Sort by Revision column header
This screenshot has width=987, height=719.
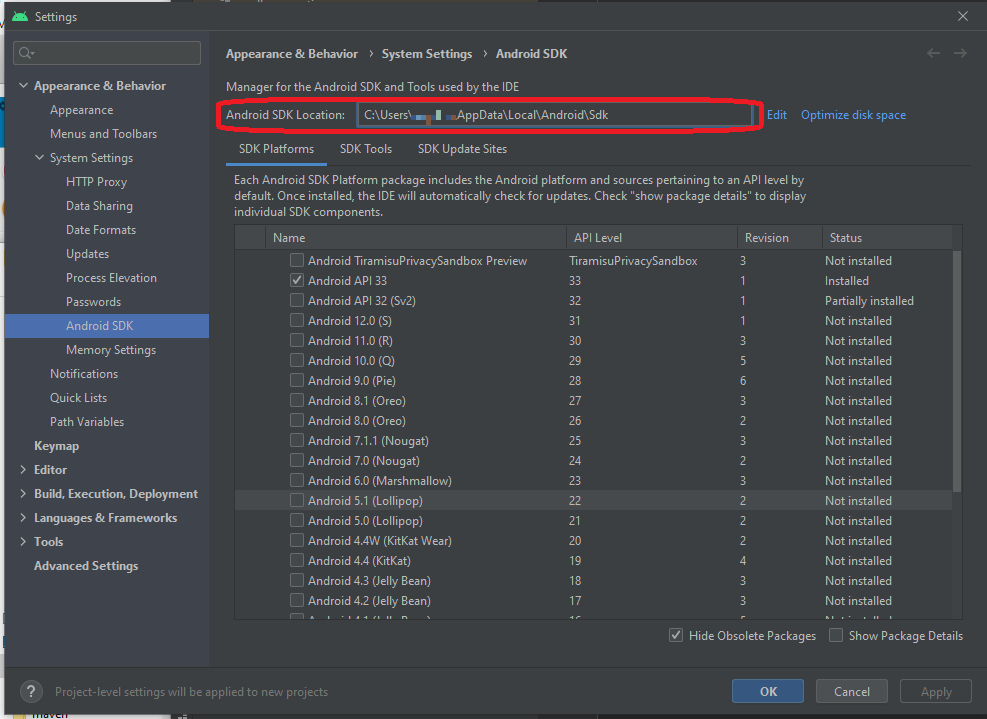(779, 237)
